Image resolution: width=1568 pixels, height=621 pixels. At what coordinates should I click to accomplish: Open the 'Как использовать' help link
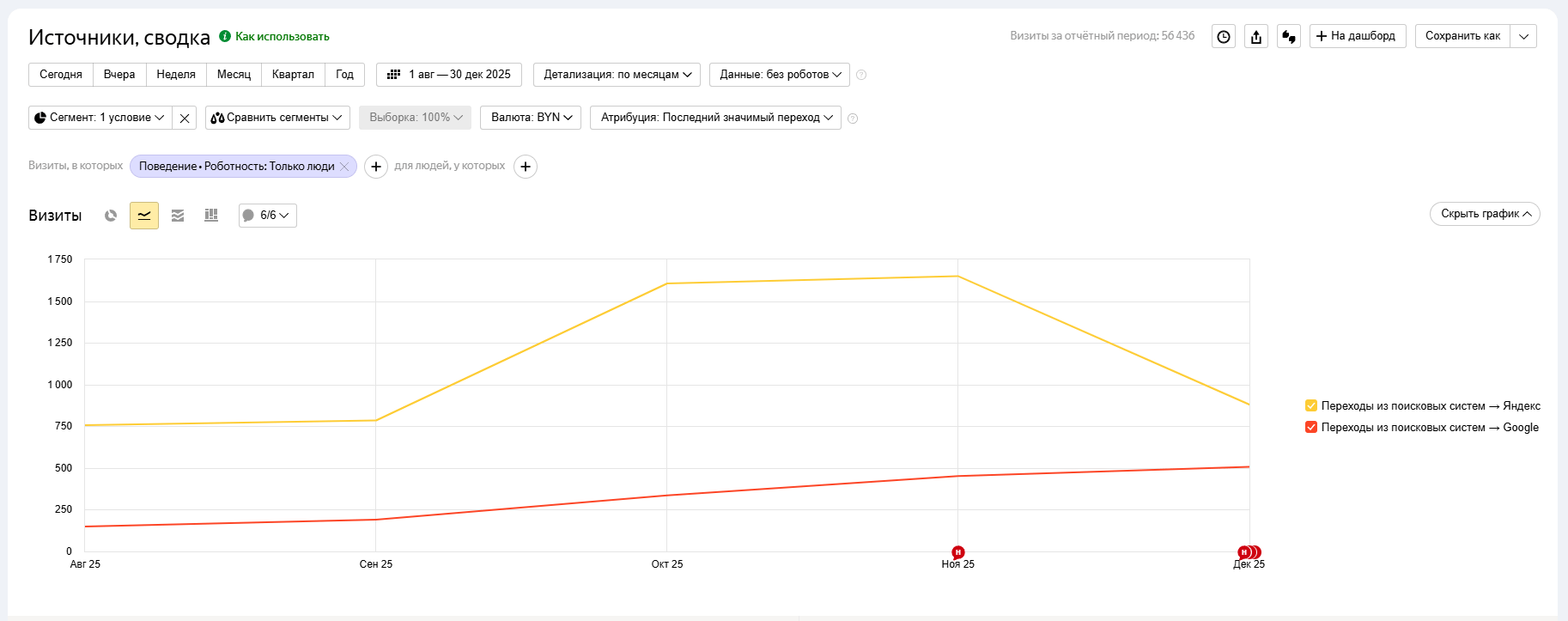point(282,36)
